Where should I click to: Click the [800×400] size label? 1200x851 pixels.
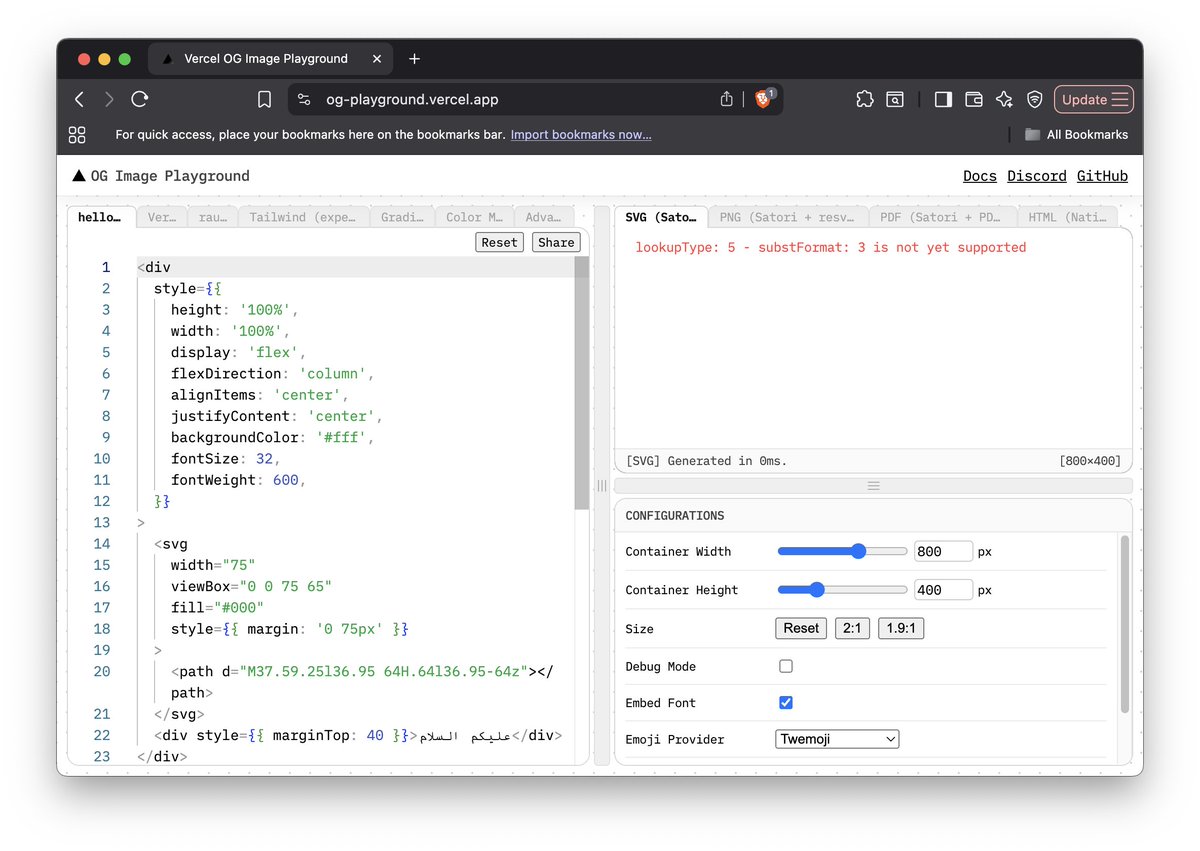point(1089,461)
